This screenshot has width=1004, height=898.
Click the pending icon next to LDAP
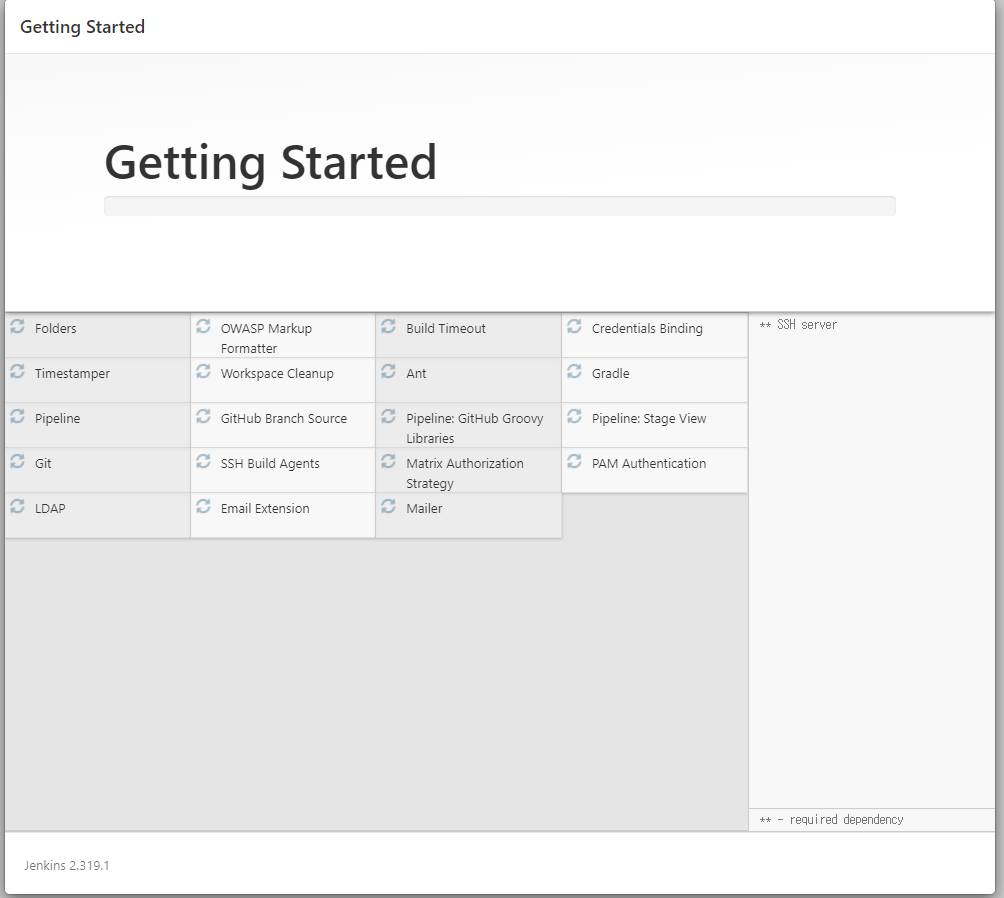17,507
